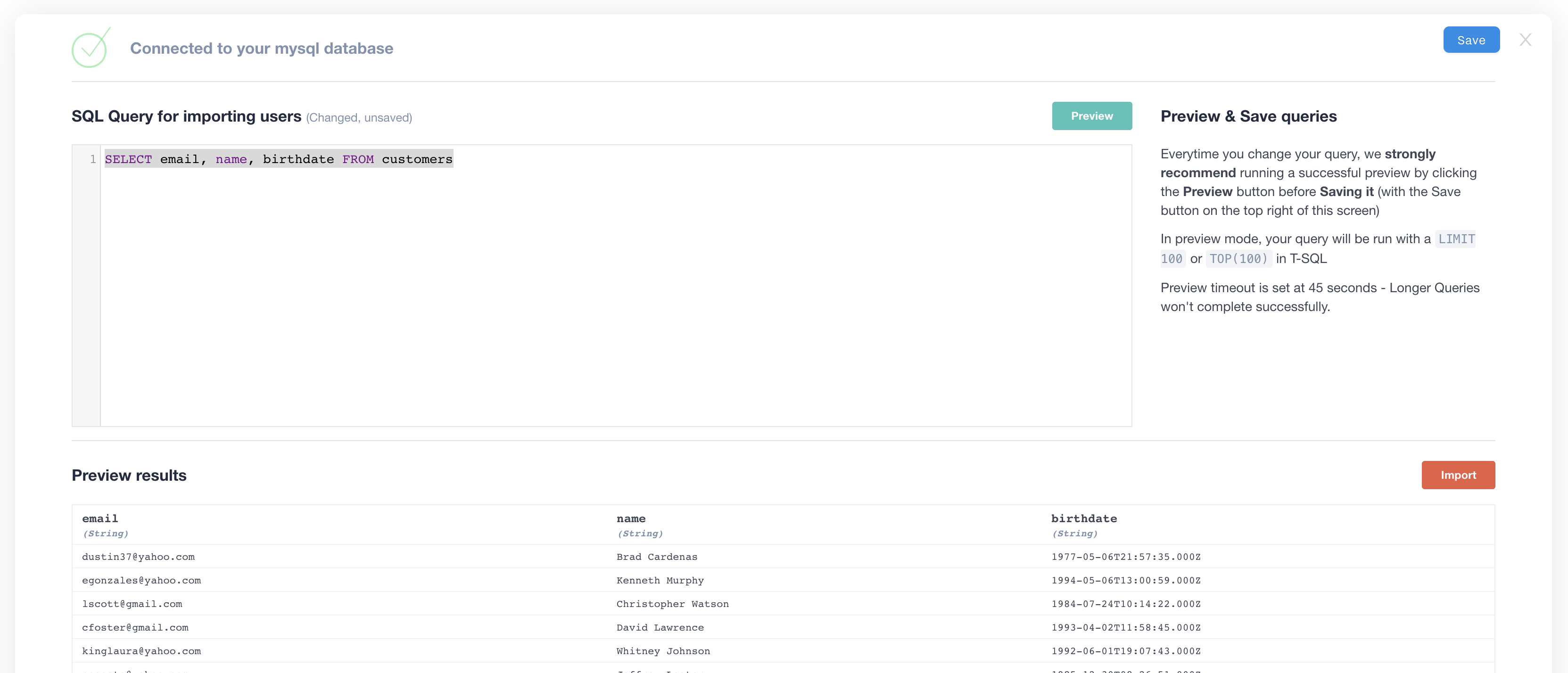Select the Whitney Johnson row
This screenshot has height=673, width=1568.
click(x=663, y=651)
